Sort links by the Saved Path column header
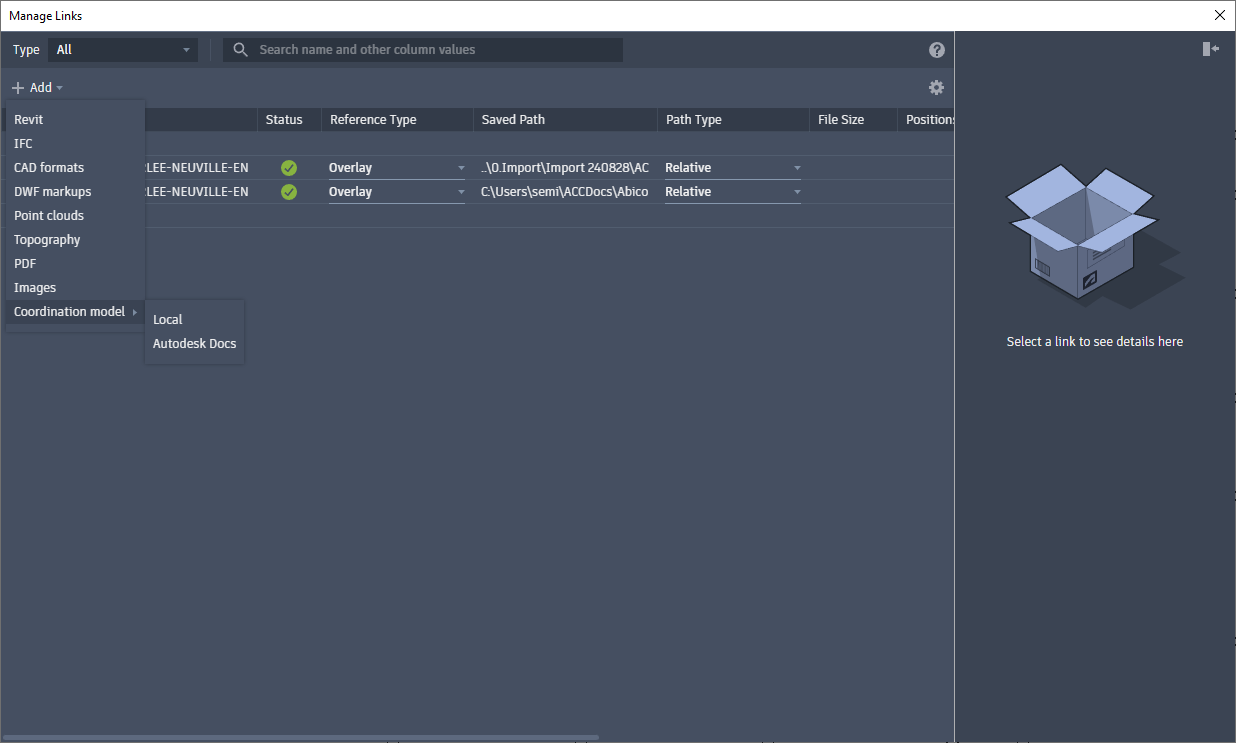This screenshot has height=743, width=1236. [513, 119]
